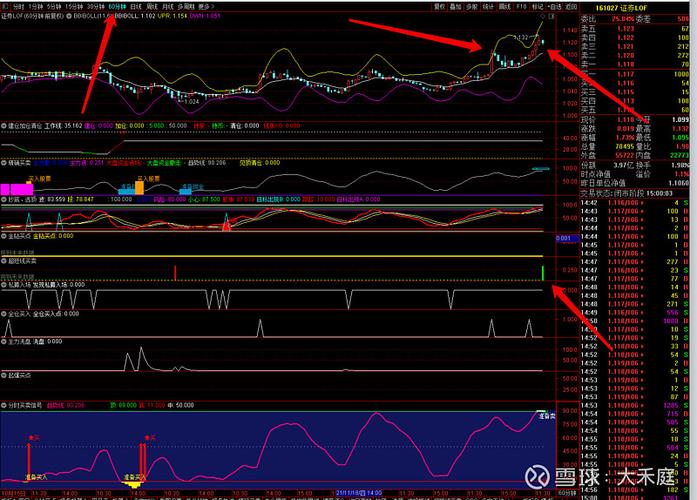Click the square icon left of 分时 tab
This screenshot has width=697, height=500.
[x=4, y=6]
